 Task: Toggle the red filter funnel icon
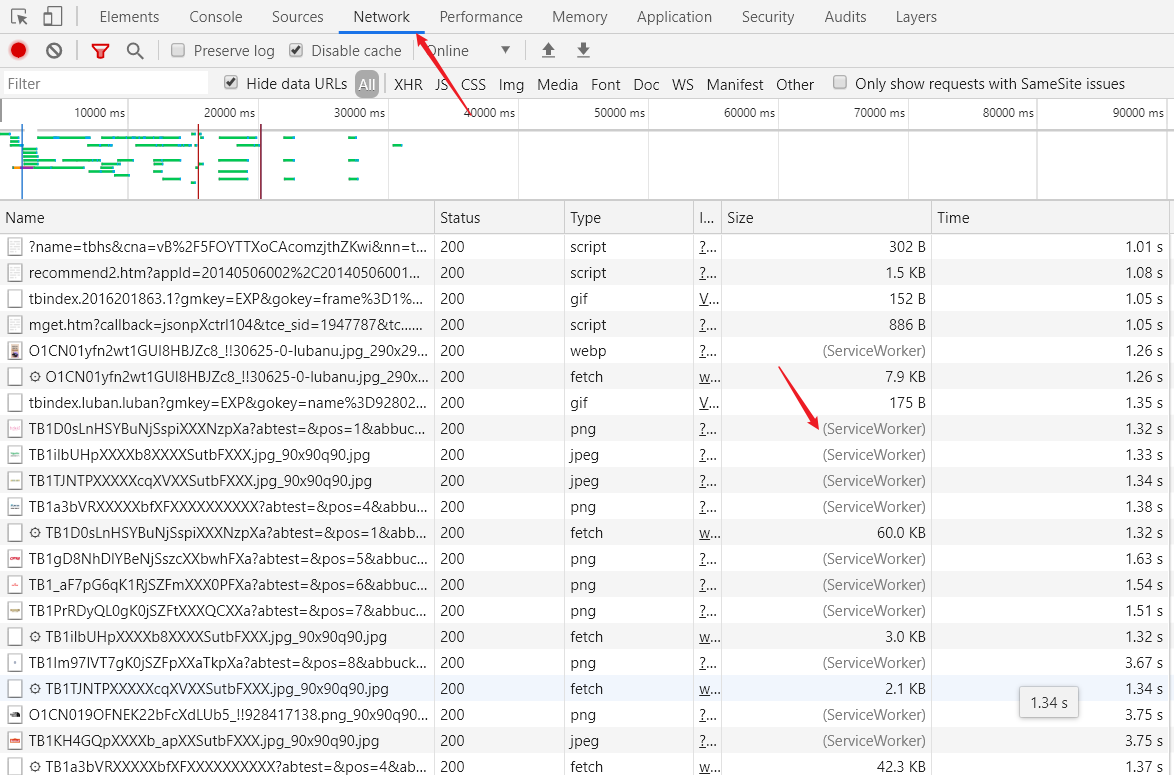tap(100, 51)
